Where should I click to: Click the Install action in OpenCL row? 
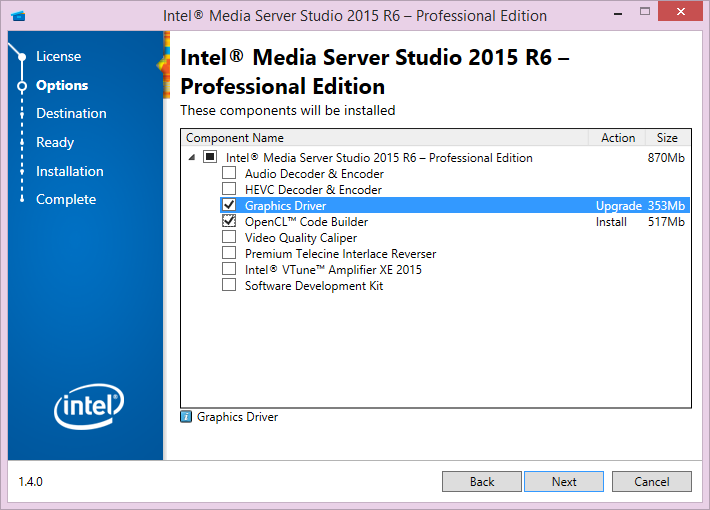(x=611, y=222)
